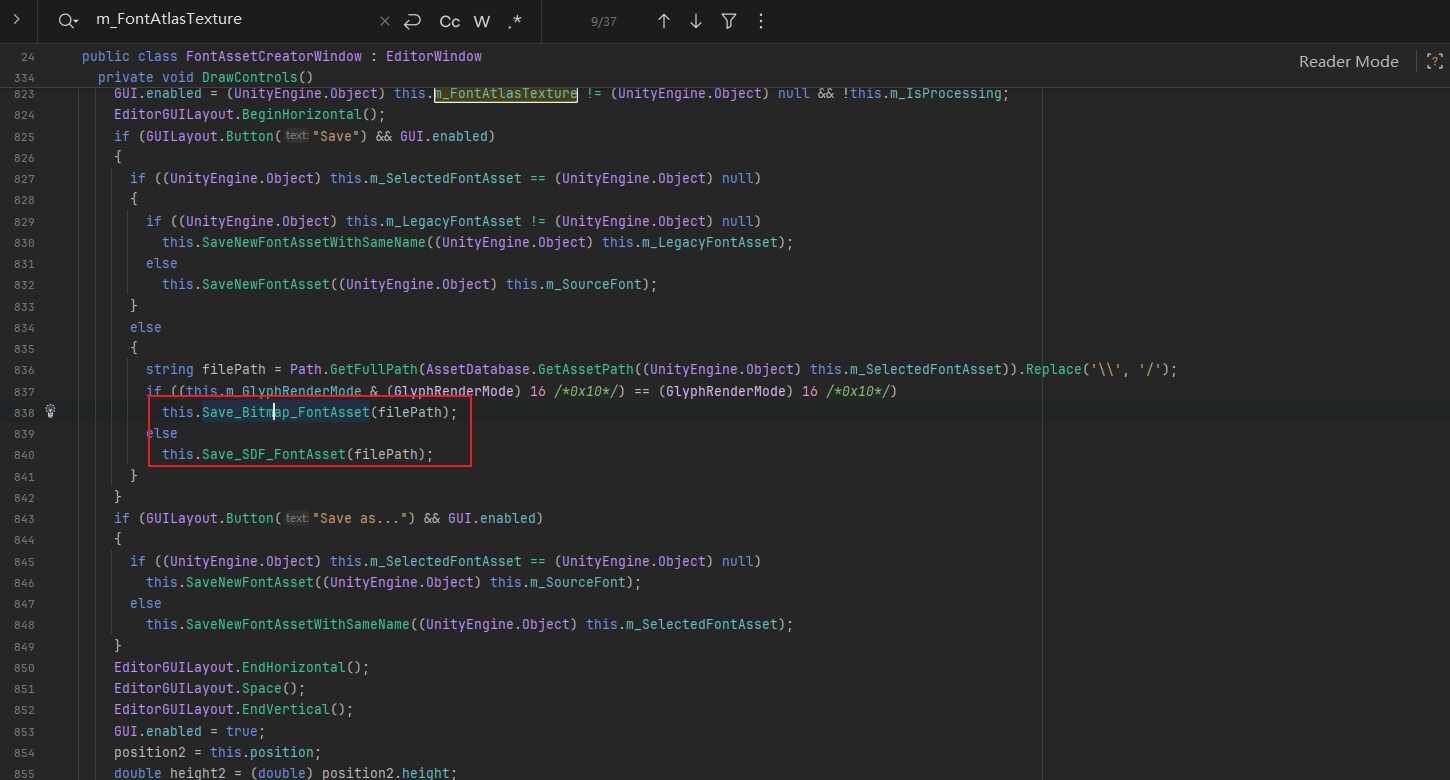Click the new line icon in search bar

click(x=412, y=21)
